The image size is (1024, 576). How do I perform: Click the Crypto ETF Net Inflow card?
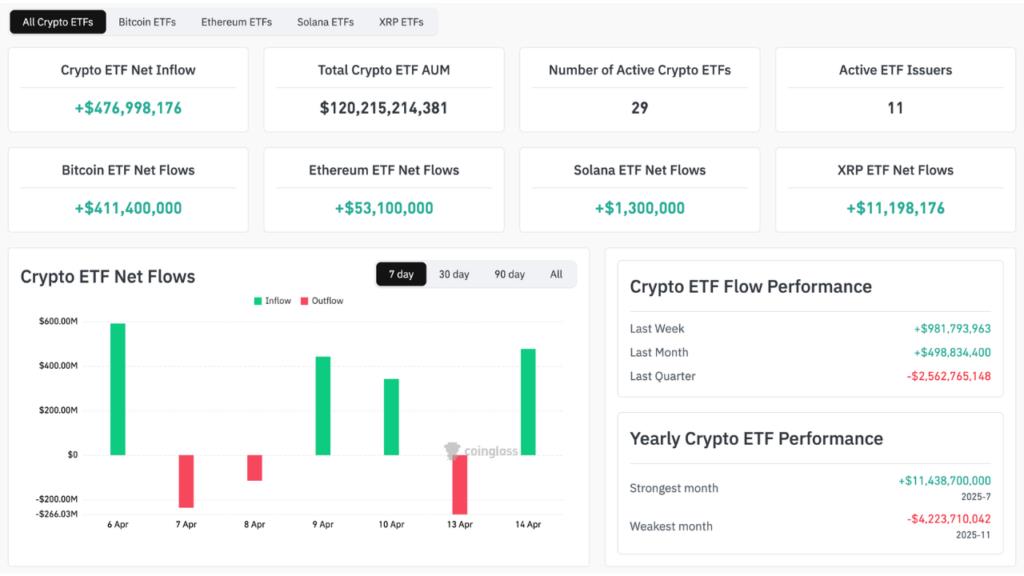(x=127, y=89)
